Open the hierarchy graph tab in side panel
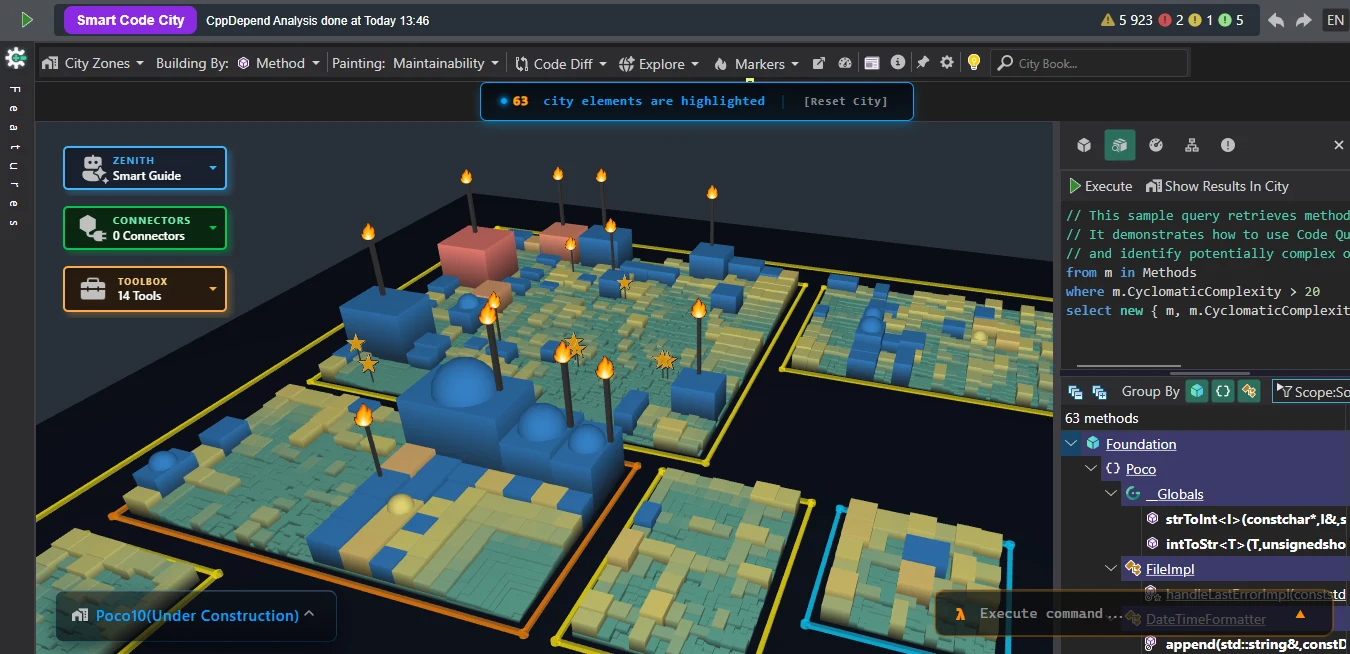This screenshot has width=1350, height=654. [1192, 145]
